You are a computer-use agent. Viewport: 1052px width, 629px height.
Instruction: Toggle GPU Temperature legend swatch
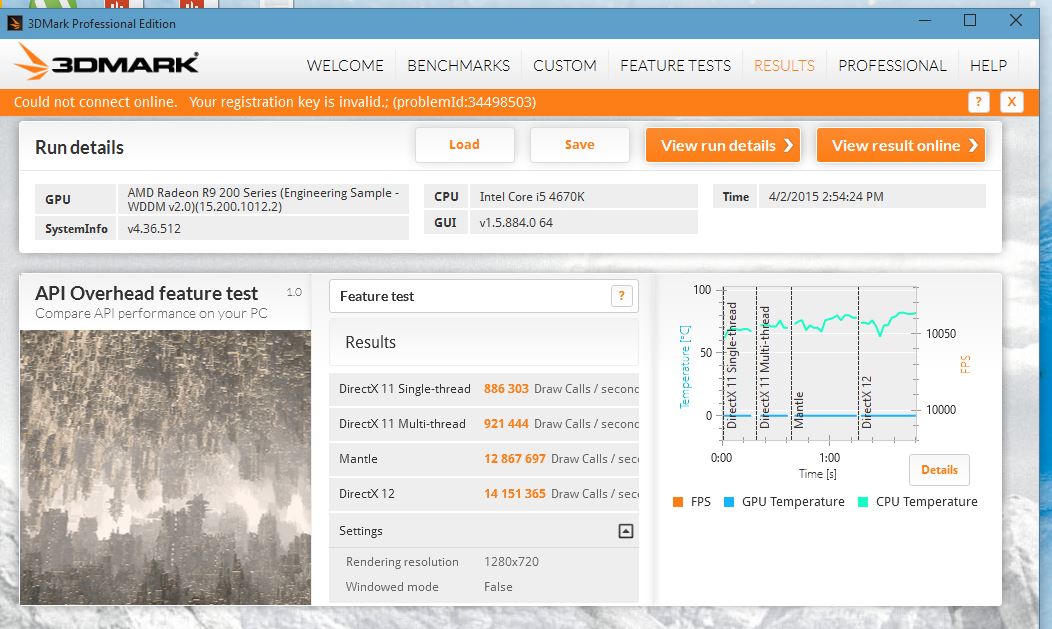coord(729,502)
